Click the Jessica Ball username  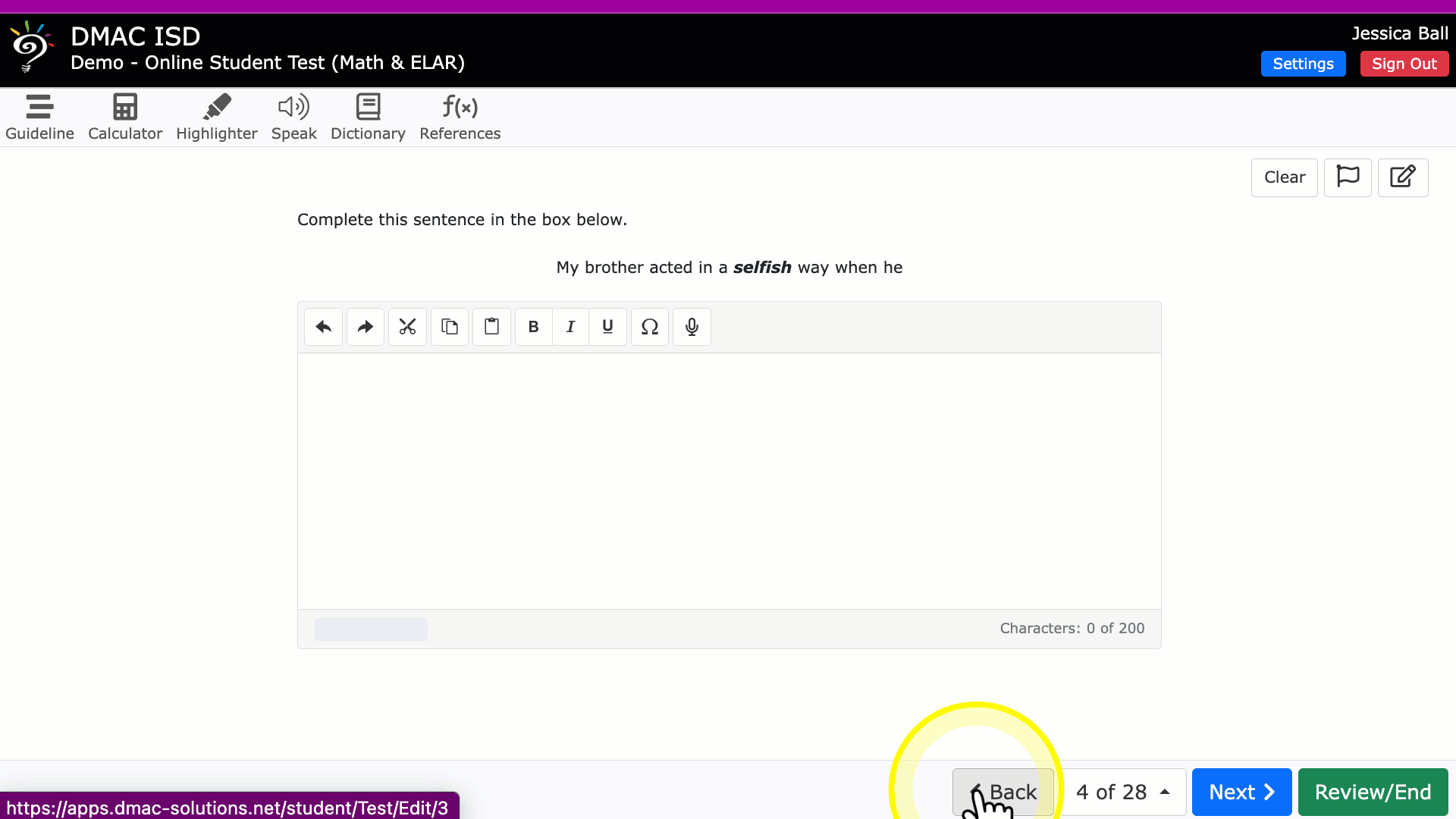[1400, 33]
